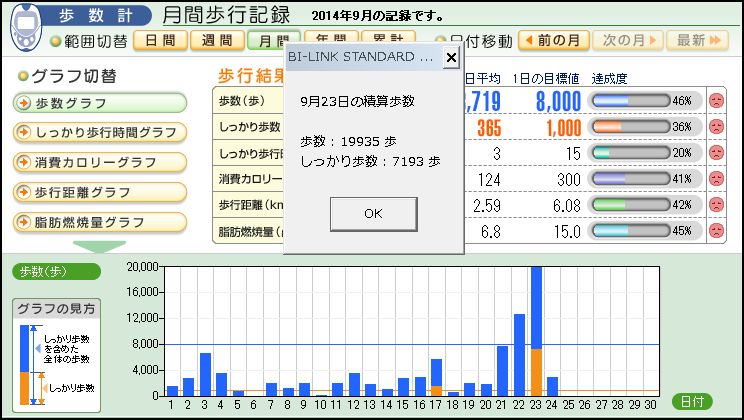Click the sad face icon in 20% row
Image resolution: width=744 pixels, height=420 pixels.
point(716,153)
